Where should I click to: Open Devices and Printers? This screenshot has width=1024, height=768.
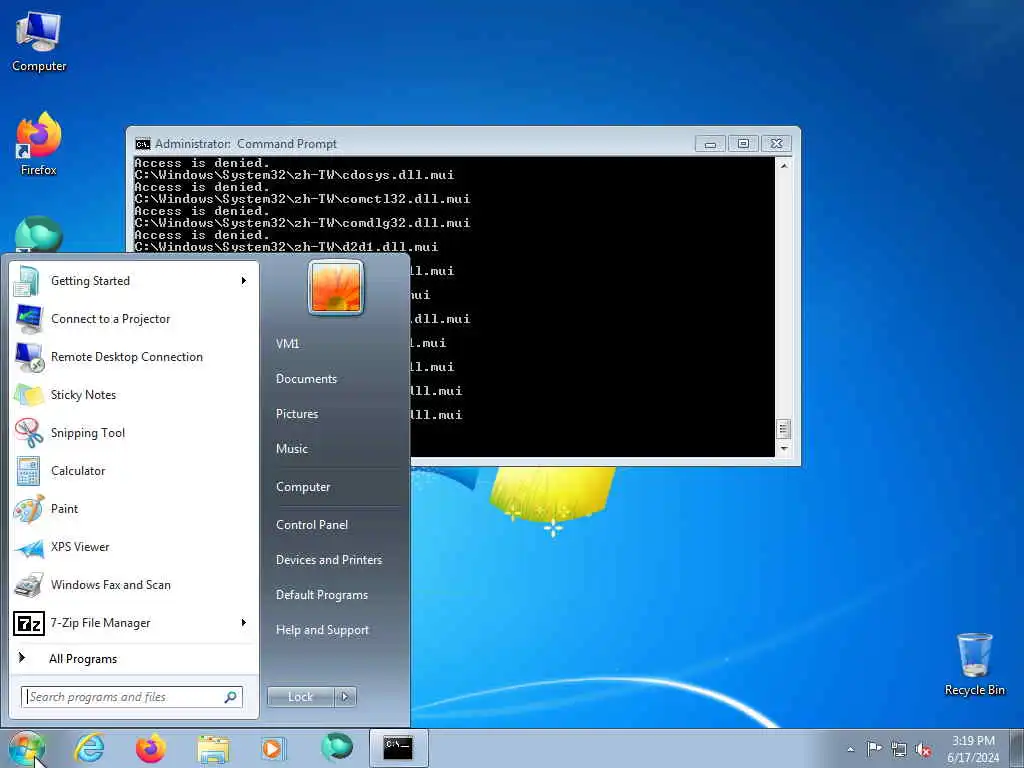(x=329, y=560)
